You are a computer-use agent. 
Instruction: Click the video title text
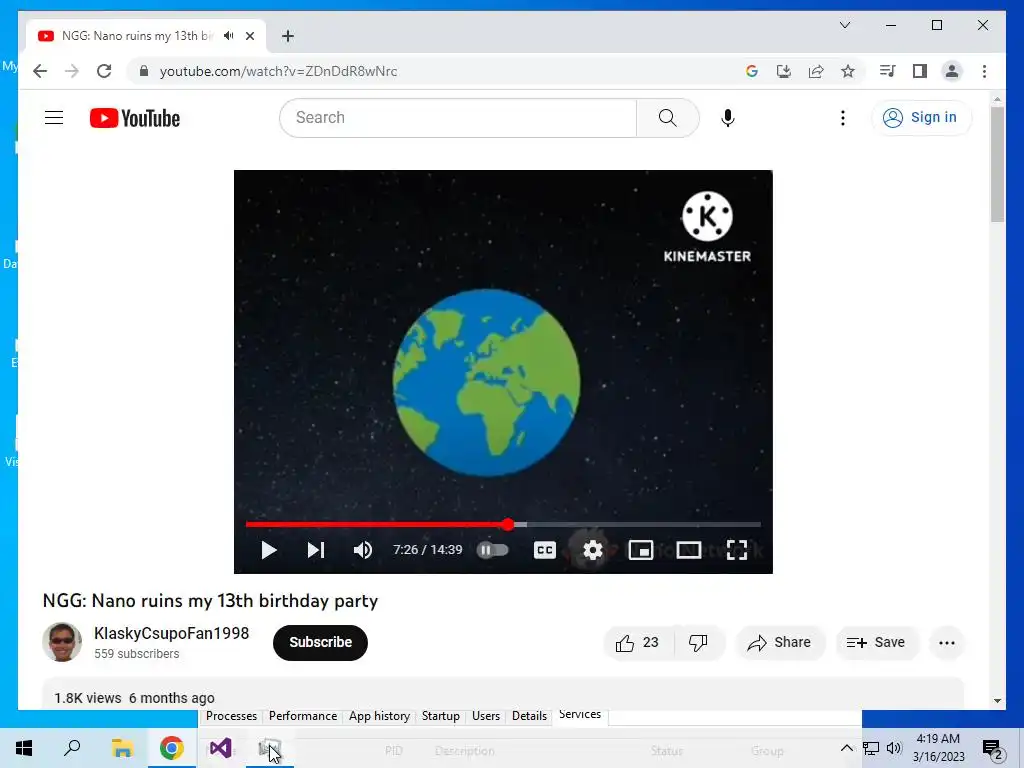coord(210,600)
